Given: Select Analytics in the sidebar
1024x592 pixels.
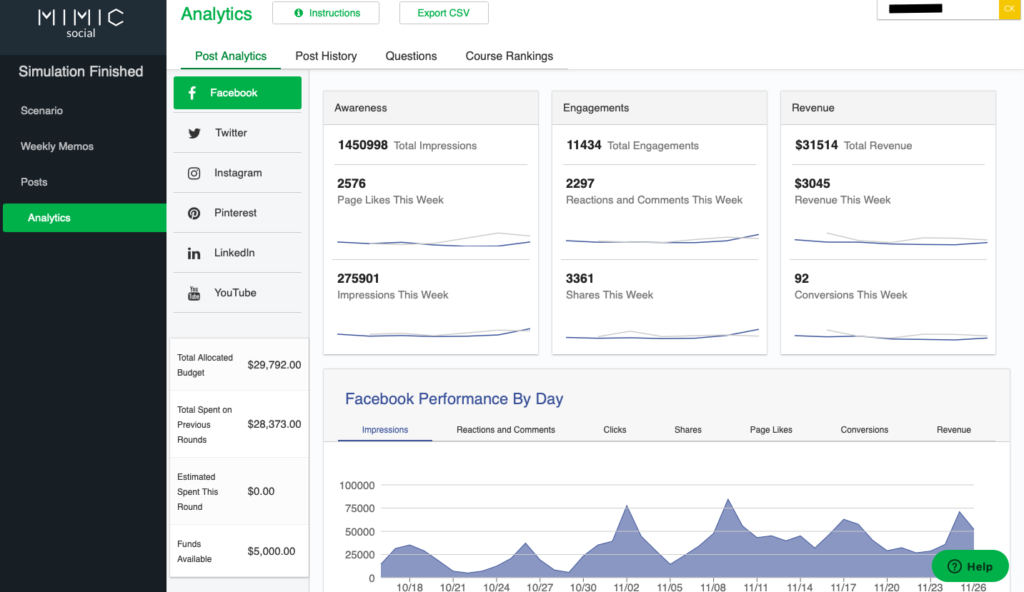Looking at the screenshot, I should click(85, 218).
